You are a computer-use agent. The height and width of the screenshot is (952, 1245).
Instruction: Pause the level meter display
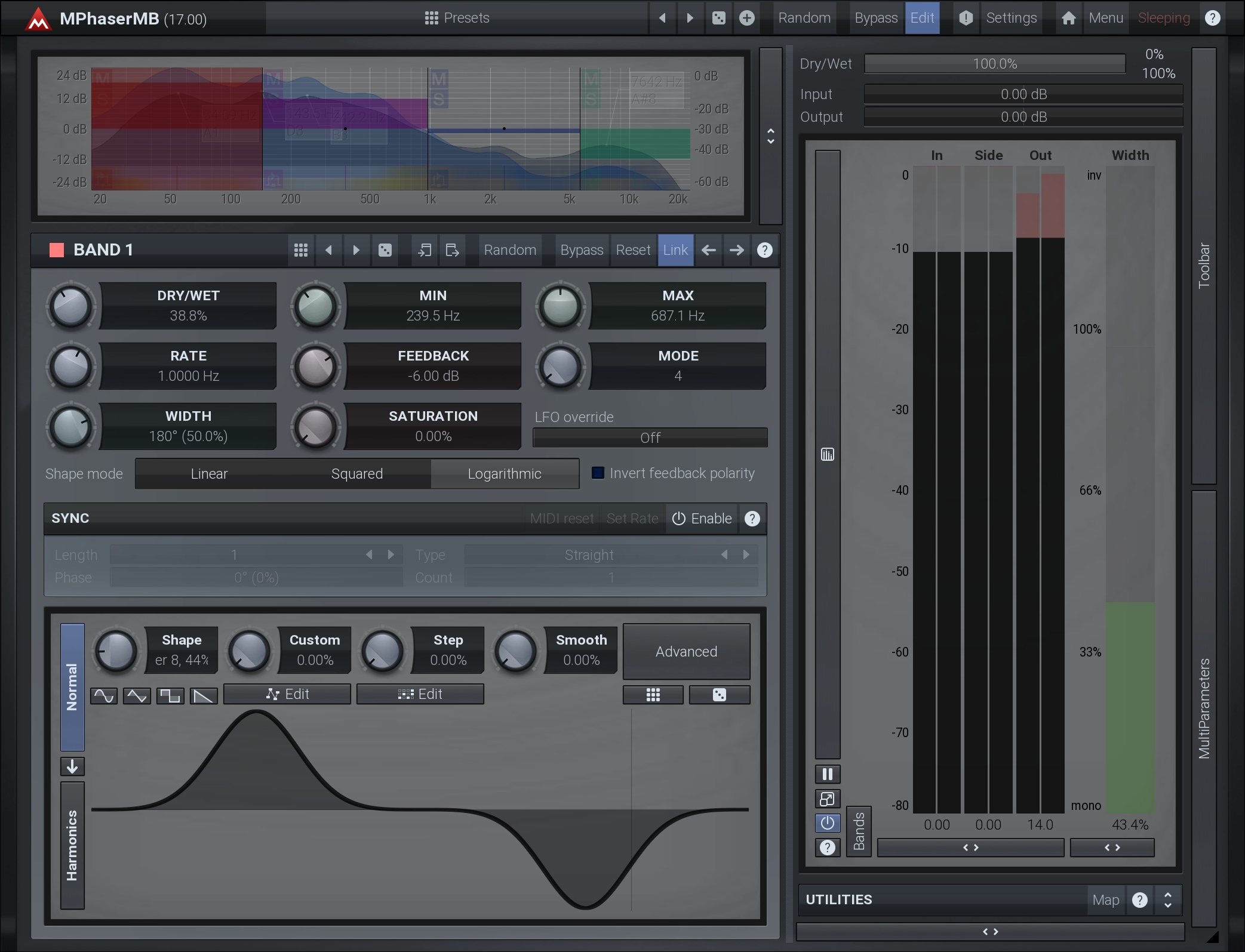[x=828, y=774]
